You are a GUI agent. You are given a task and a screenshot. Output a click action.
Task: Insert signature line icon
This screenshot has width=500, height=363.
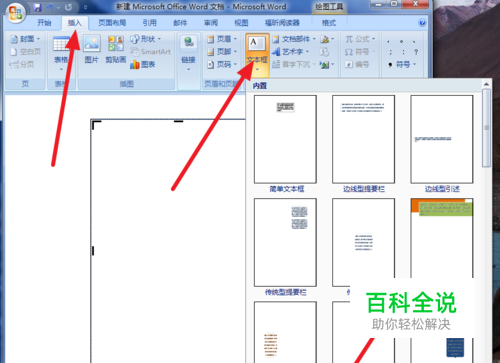327,39
